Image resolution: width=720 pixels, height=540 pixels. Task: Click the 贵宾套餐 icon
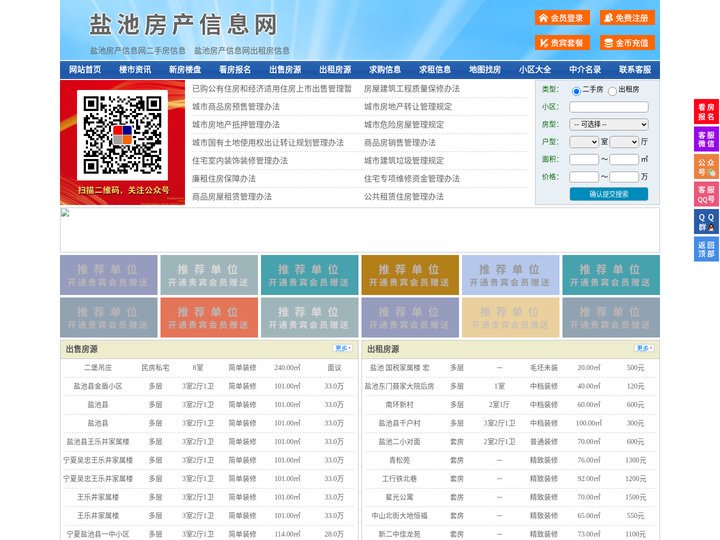point(543,43)
